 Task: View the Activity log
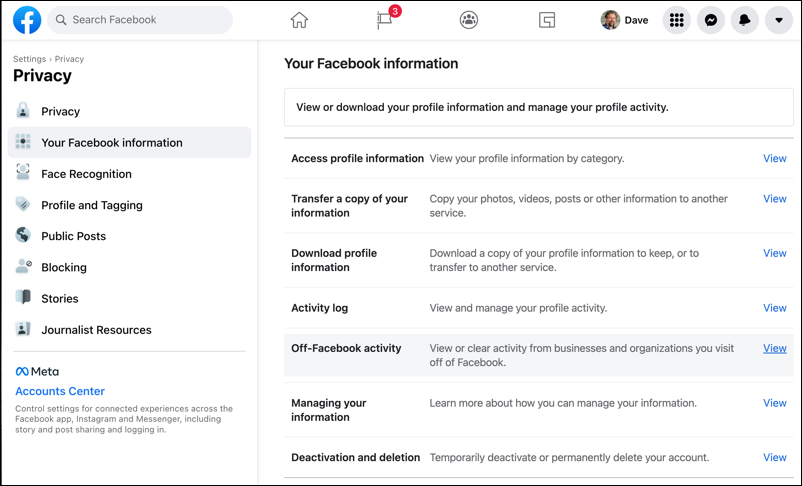tap(774, 308)
